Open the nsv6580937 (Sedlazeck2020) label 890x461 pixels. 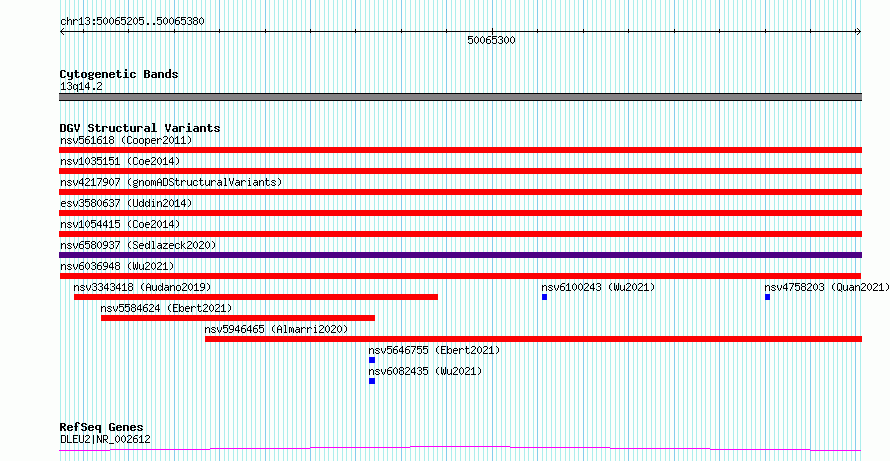(x=138, y=245)
